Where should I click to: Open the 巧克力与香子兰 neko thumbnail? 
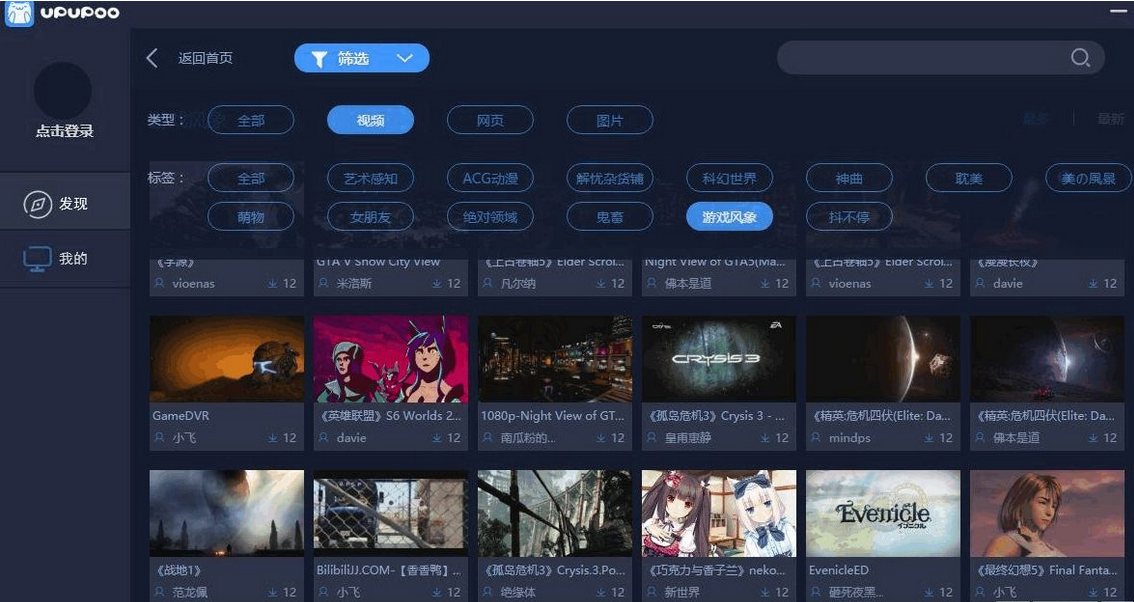point(719,513)
